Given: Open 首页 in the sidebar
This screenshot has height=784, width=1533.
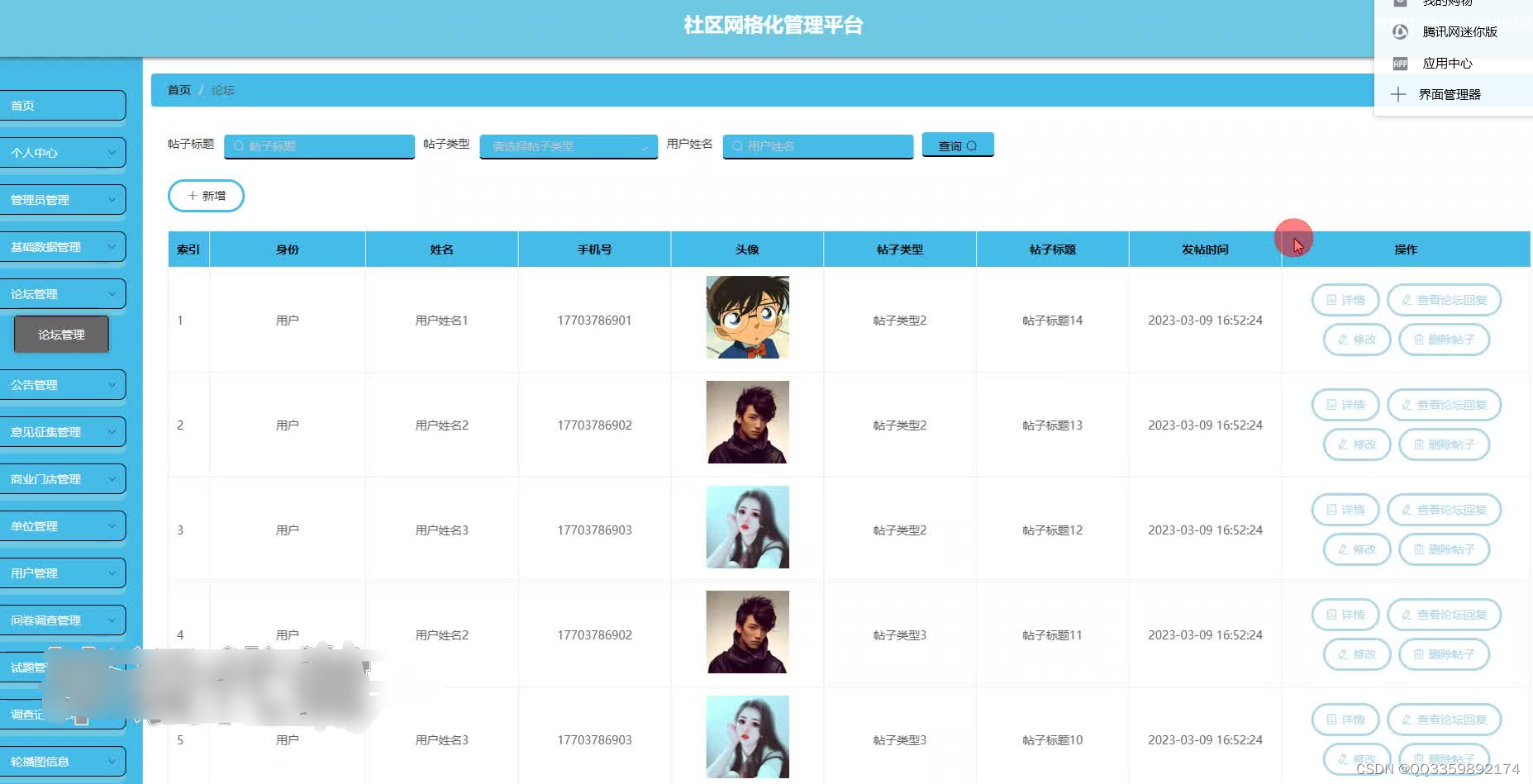Looking at the screenshot, I should coord(63,106).
